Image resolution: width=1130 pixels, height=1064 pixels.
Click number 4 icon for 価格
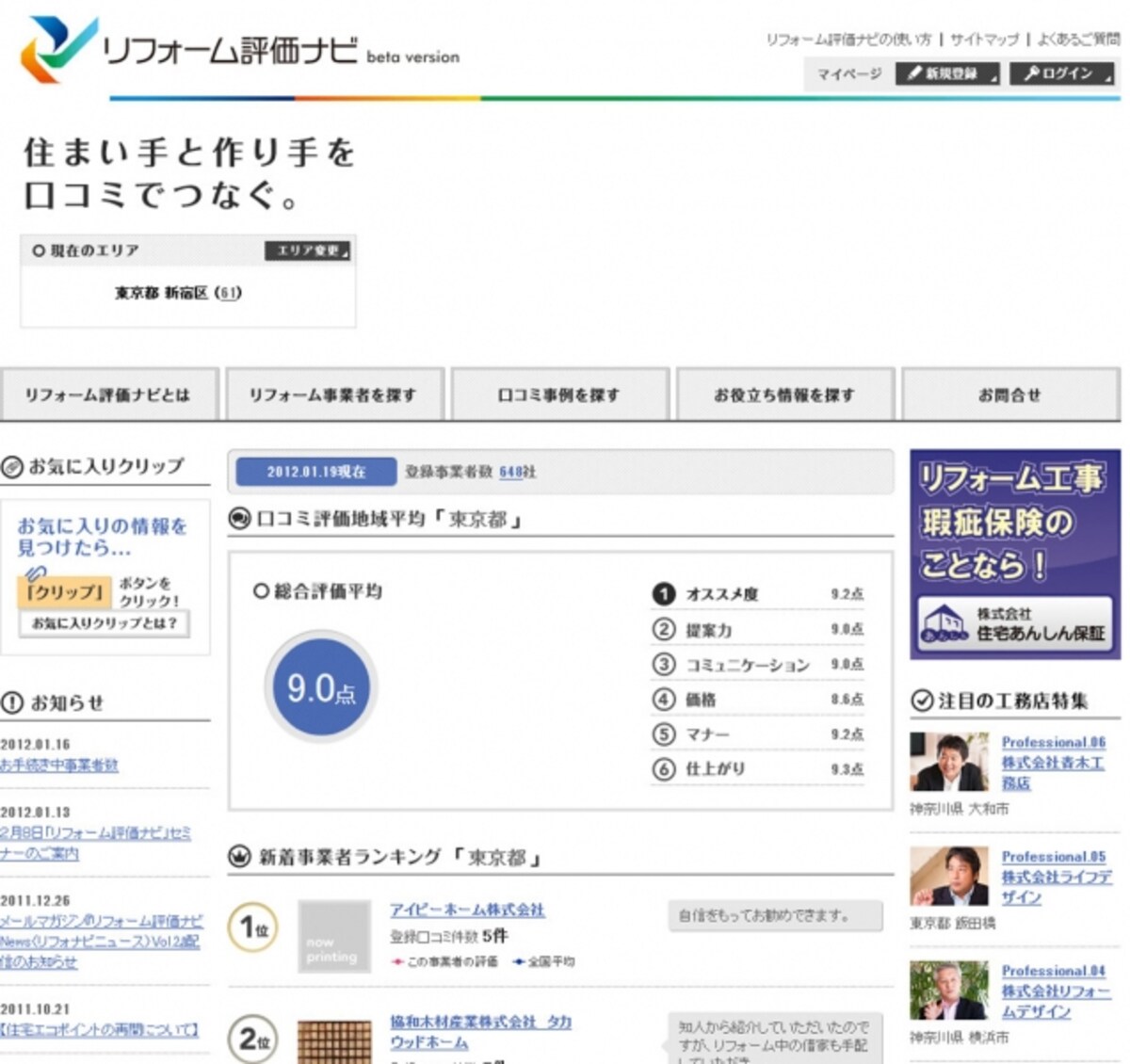[x=664, y=700]
